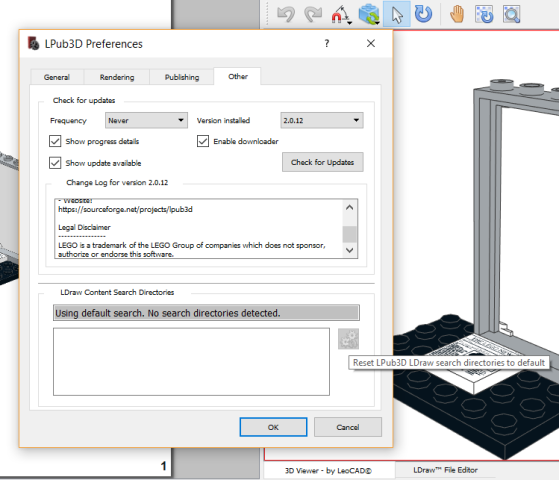Select the Other tab
The image size is (559, 480).
(x=238, y=76)
